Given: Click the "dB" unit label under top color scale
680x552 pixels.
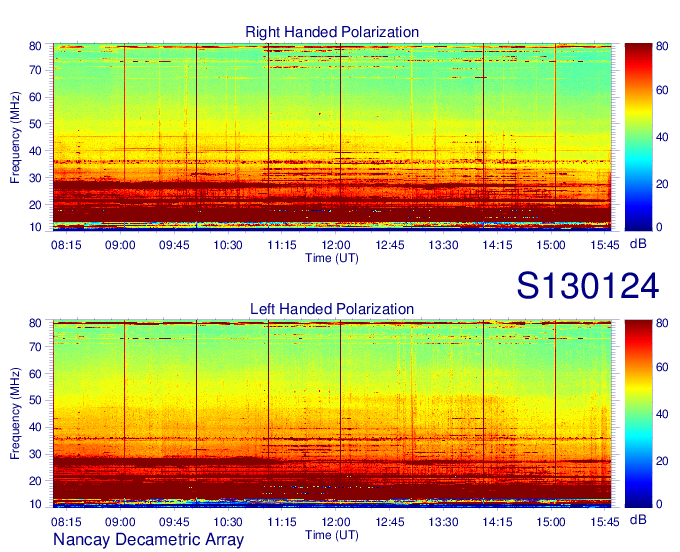Looking at the screenshot, I should [638, 244].
